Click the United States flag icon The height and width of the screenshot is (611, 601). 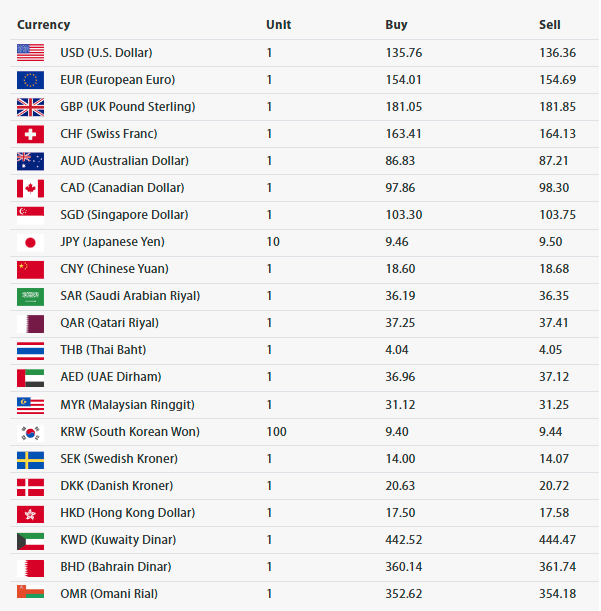click(x=30, y=53)
